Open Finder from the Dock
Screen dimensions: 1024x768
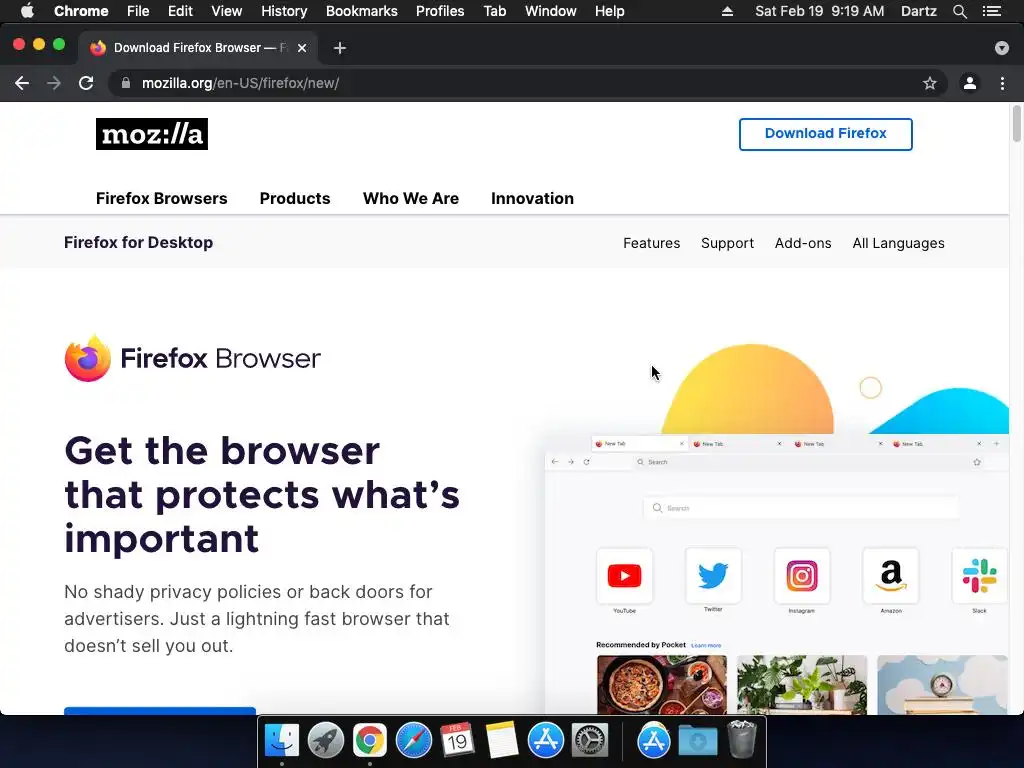pyautogui.click(x=281, y=740)
